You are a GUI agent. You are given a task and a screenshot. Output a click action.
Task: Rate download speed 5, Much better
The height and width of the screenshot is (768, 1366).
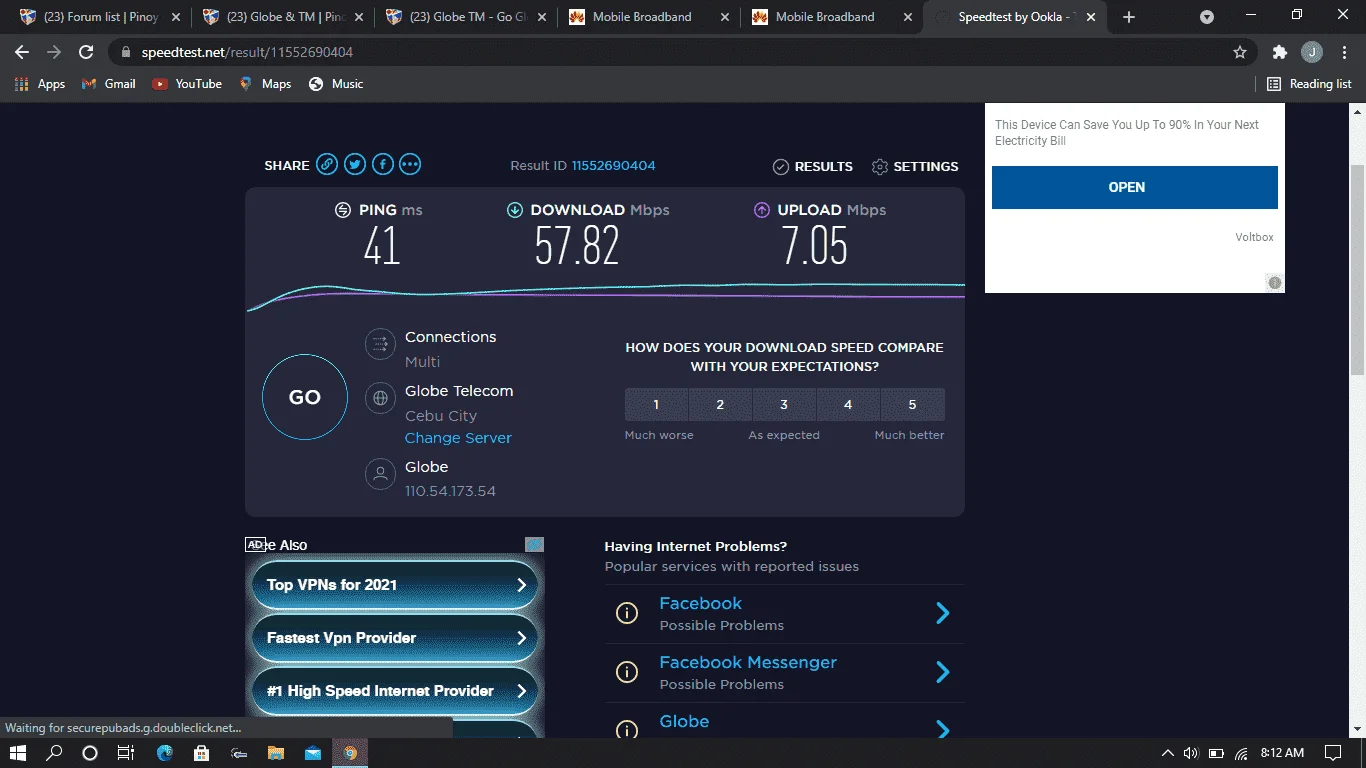pos(912,405)
